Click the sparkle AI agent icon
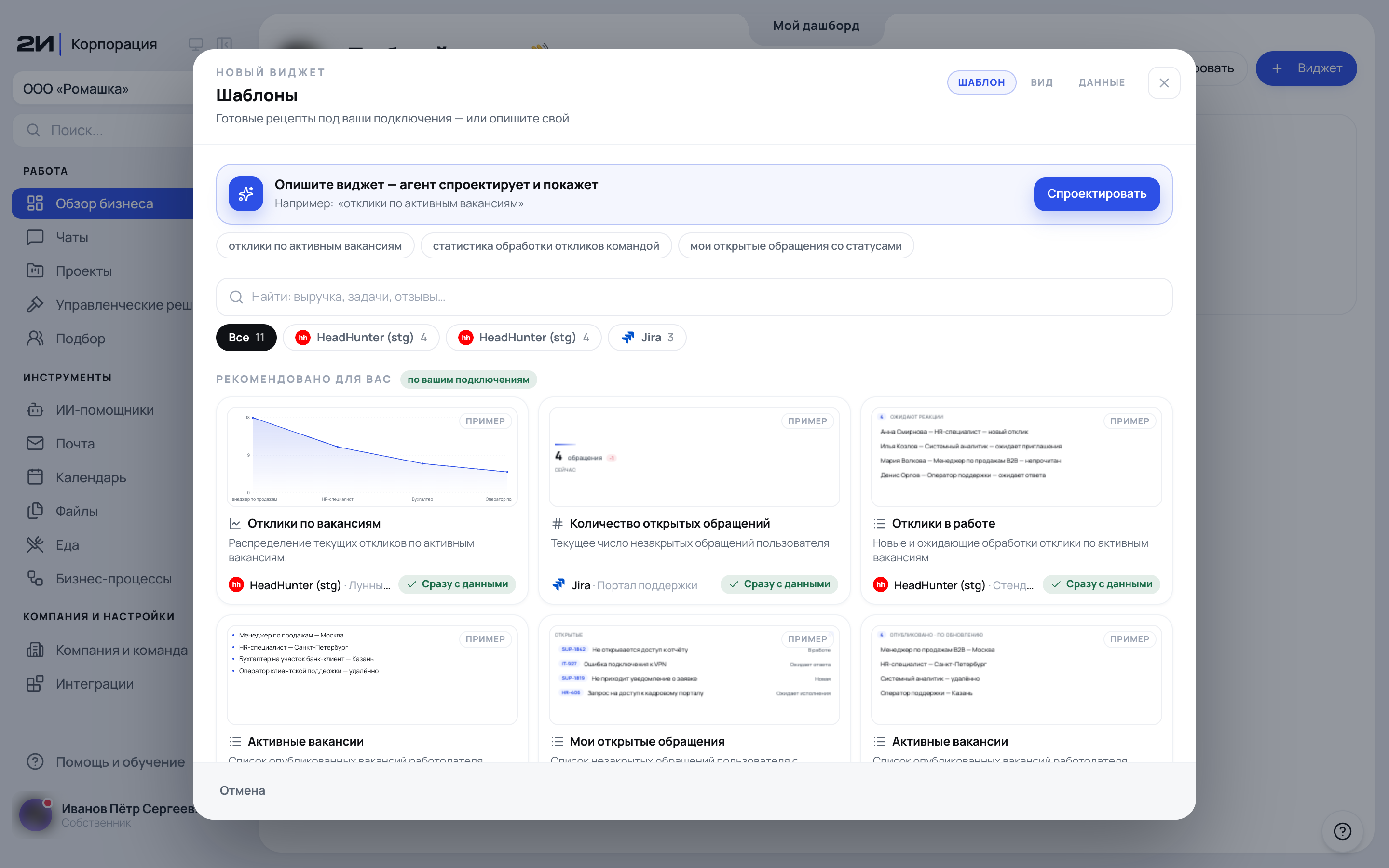The height and width of the screenshot is (868, 1389). pyautogui.click(x=245, y=194)
